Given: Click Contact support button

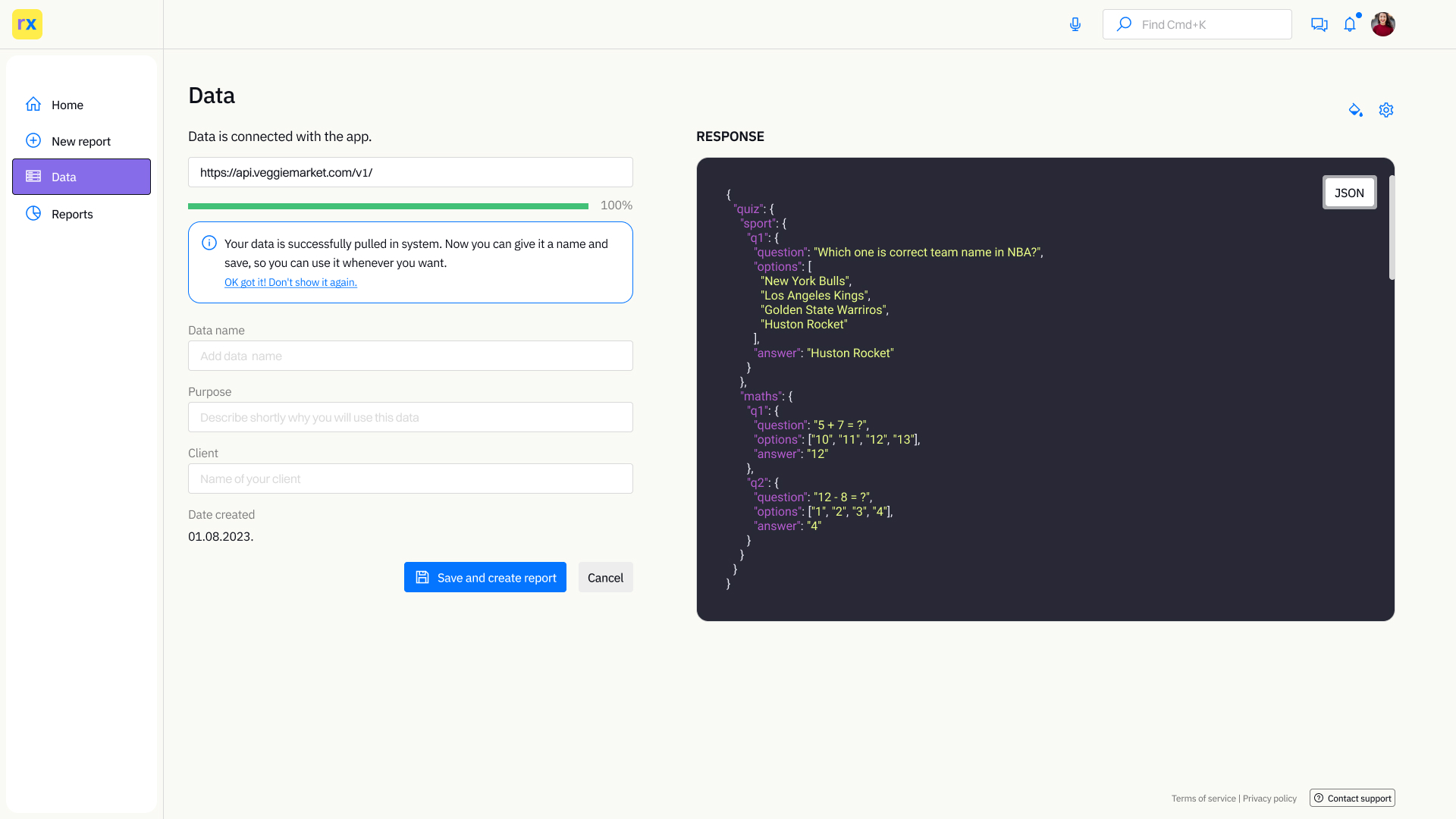Looking at the screenshot, I should pos(1352,798).
